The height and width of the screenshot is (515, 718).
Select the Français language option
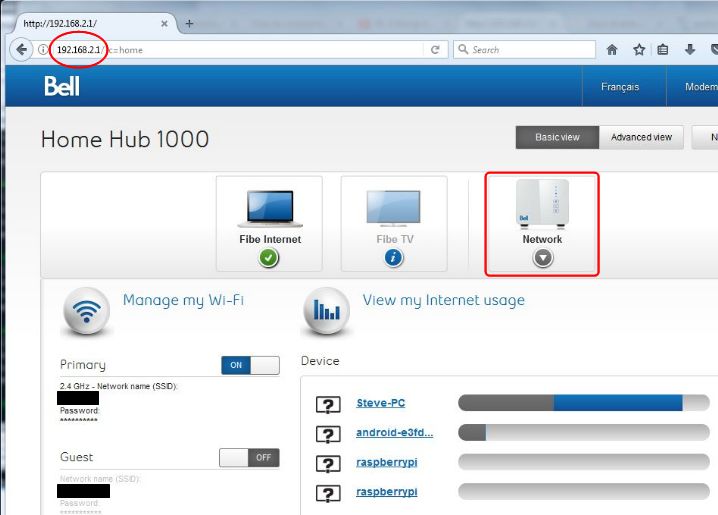[620, 87]
